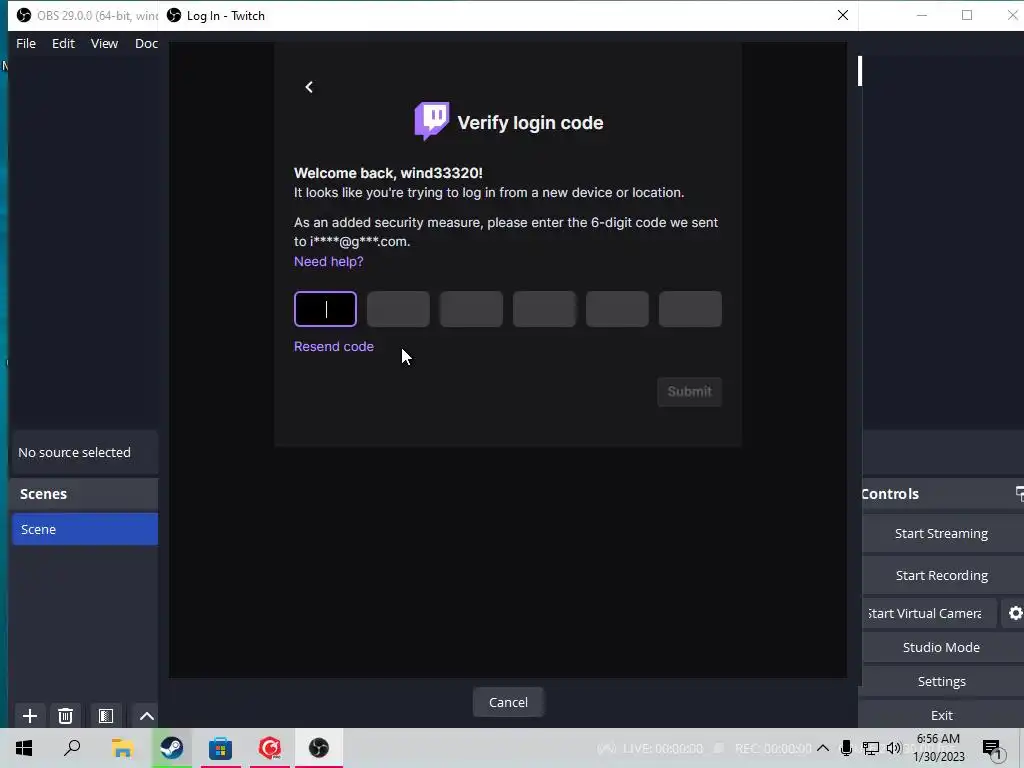Select the Scene item in Scenes list
The height and width of the screenshot is (768, 1024).
pyautogui.click(x=85, y=529)
